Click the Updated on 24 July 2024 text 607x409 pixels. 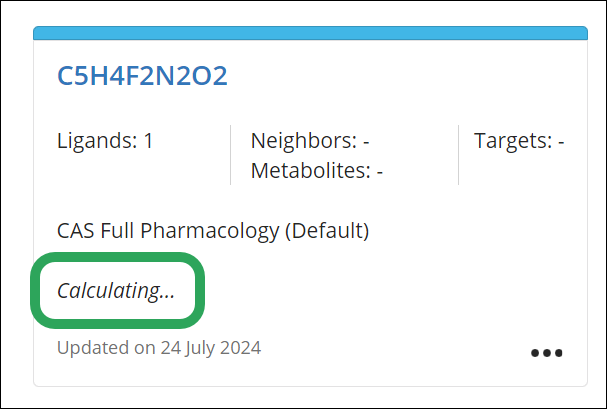[159, 349]
